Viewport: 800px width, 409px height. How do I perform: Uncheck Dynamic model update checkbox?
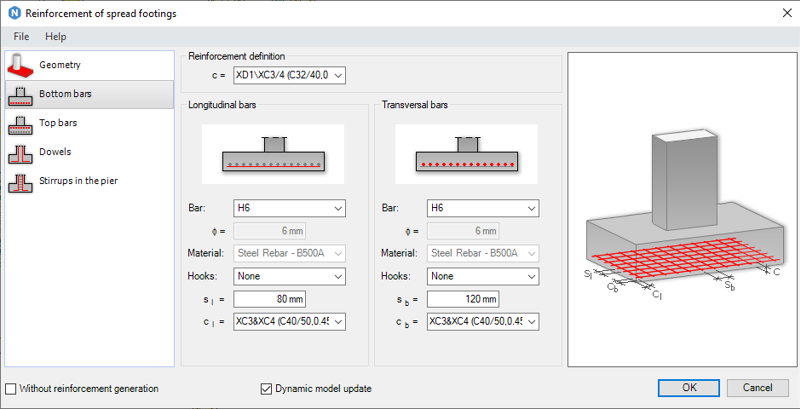(266, 389)
